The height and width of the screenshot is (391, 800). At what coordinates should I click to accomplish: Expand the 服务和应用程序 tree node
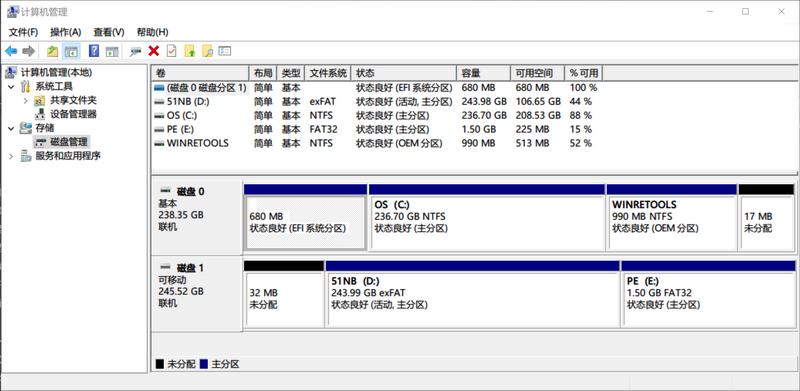[x=11, y=156]
